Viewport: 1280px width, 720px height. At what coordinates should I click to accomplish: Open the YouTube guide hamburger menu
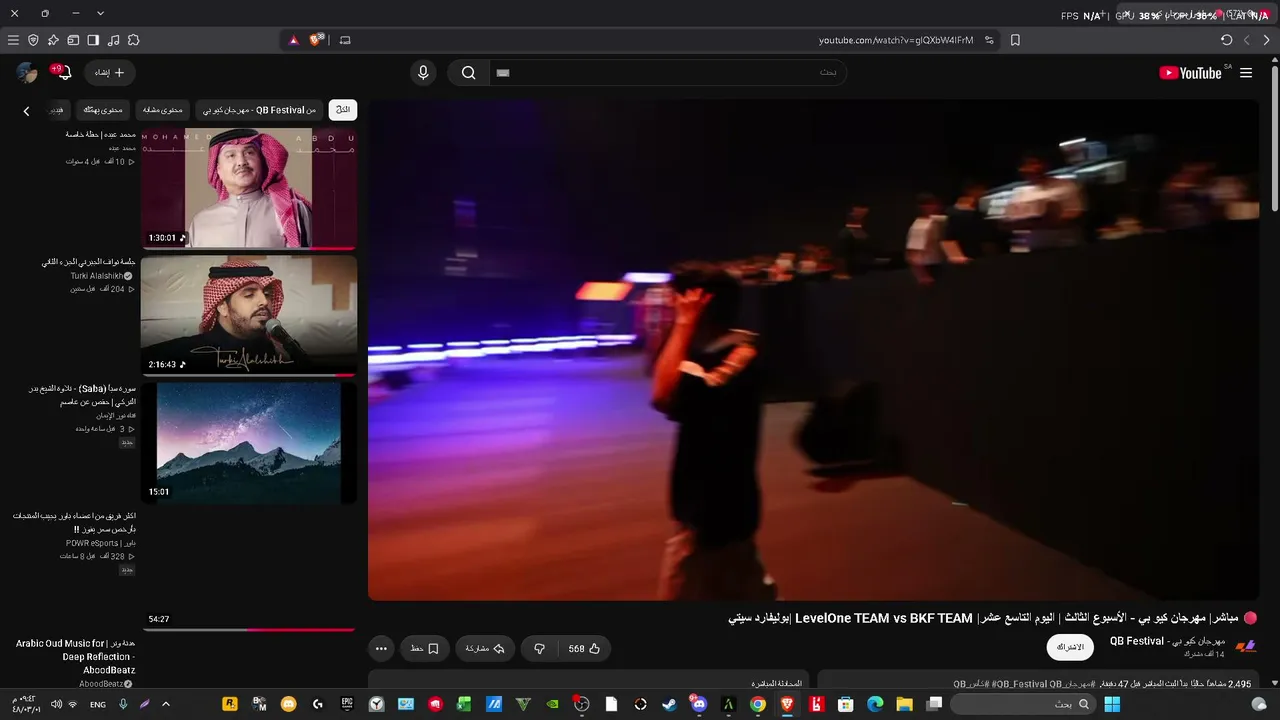(x=1246, y=73)
